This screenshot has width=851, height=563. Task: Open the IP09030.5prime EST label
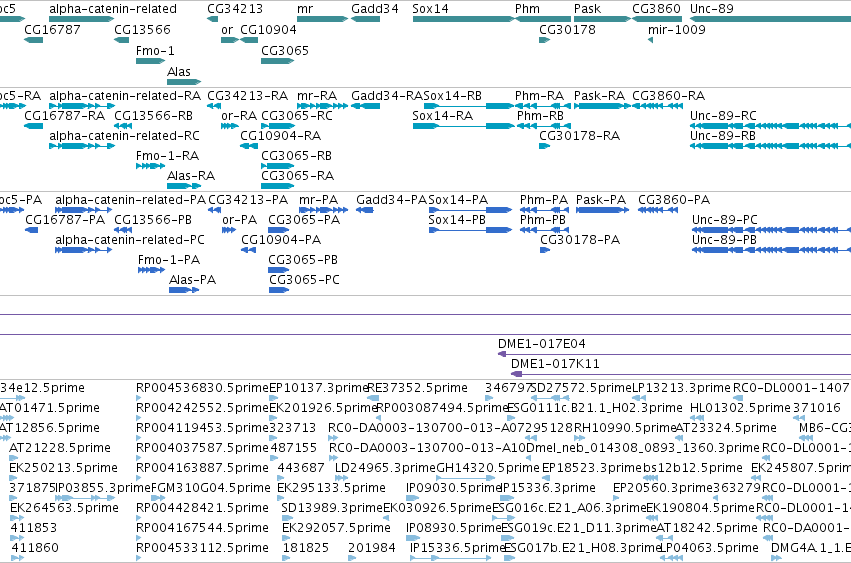[x=454, y=488]
